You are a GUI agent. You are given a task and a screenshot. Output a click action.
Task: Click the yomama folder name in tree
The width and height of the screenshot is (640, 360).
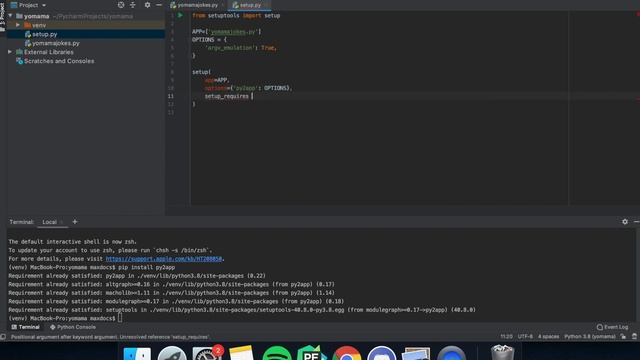[36, 16]
